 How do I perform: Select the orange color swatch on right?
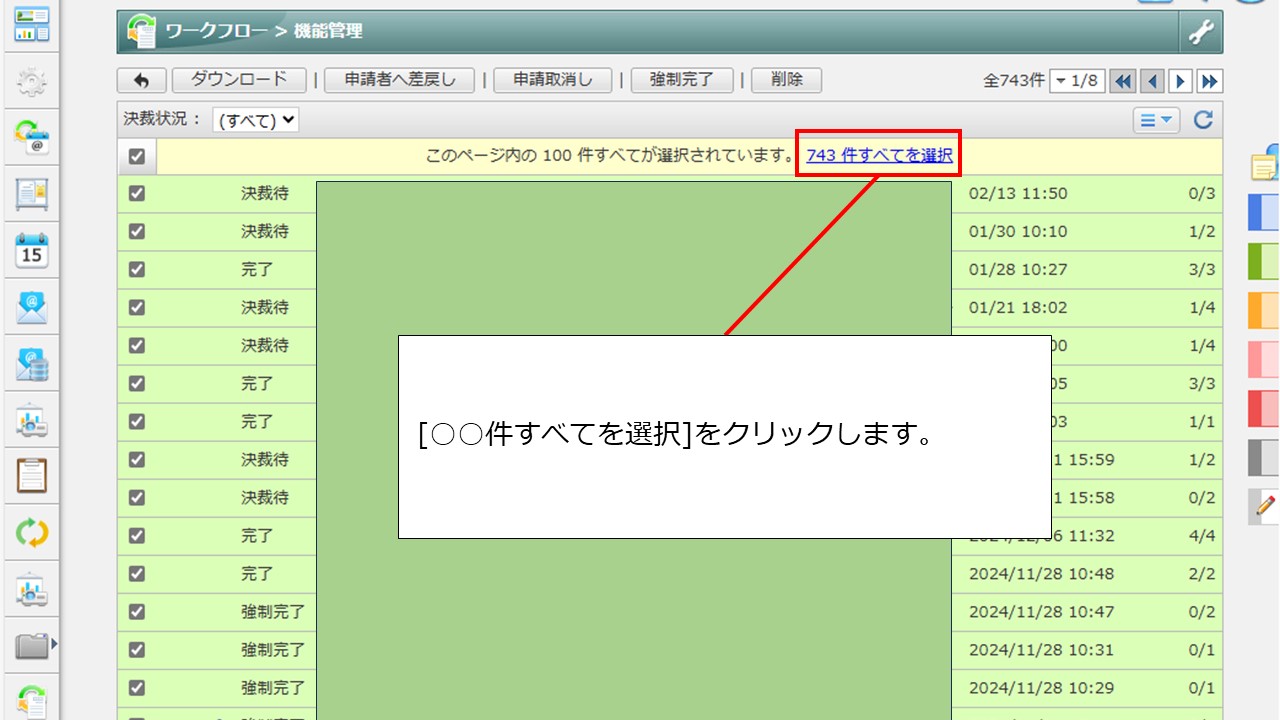[1264, 311]
